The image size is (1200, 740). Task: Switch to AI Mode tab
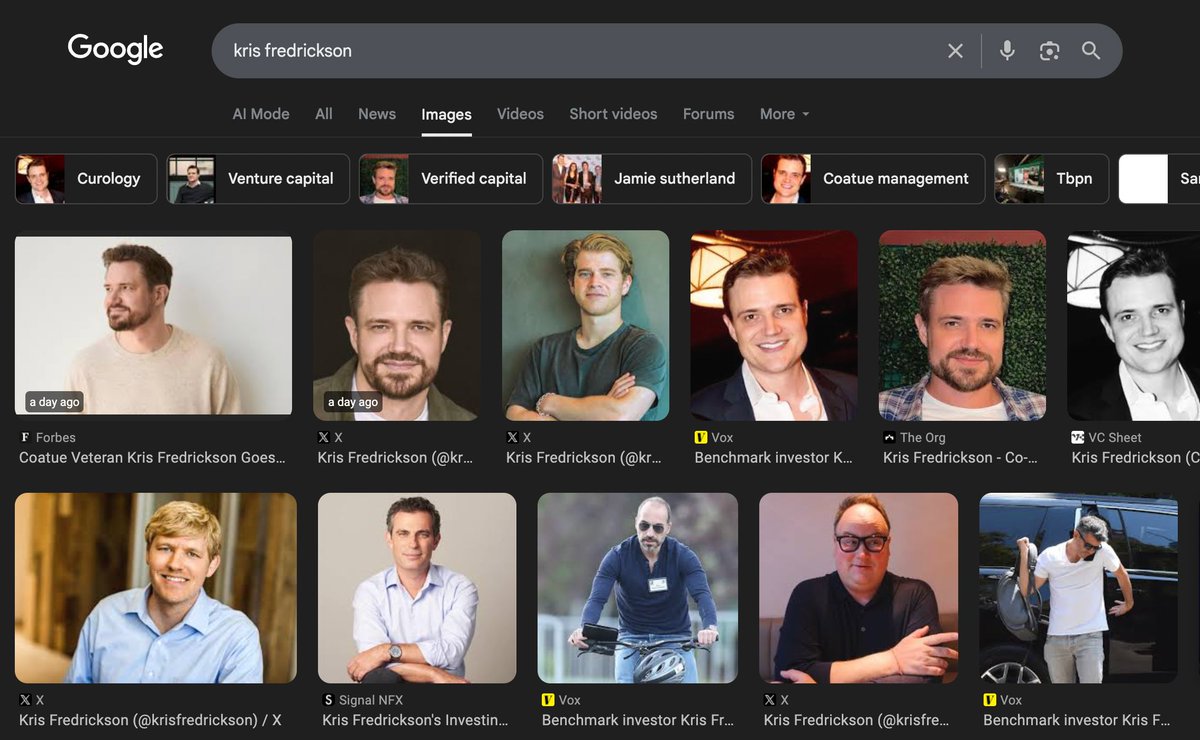click(x=261, y=114)
